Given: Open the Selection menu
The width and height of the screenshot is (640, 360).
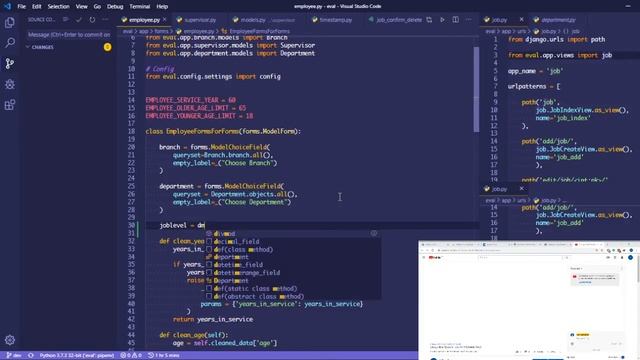Looking at the screenshot, I should coord(58,7).
